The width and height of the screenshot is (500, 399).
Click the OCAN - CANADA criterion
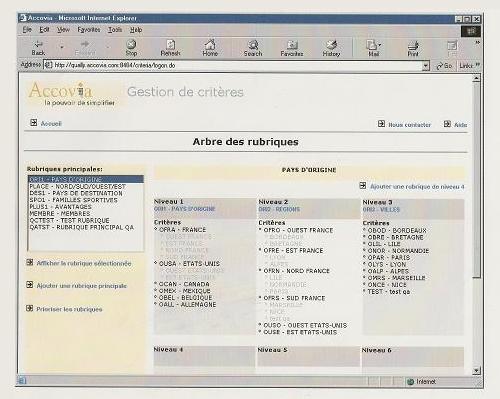click(x=184, y=284)
